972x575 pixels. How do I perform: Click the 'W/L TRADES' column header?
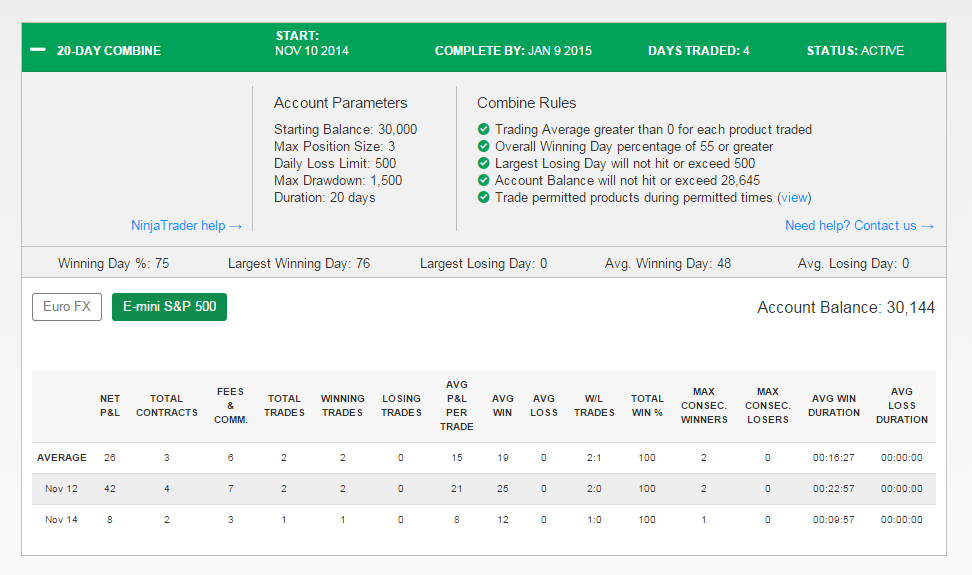point(594,405)
